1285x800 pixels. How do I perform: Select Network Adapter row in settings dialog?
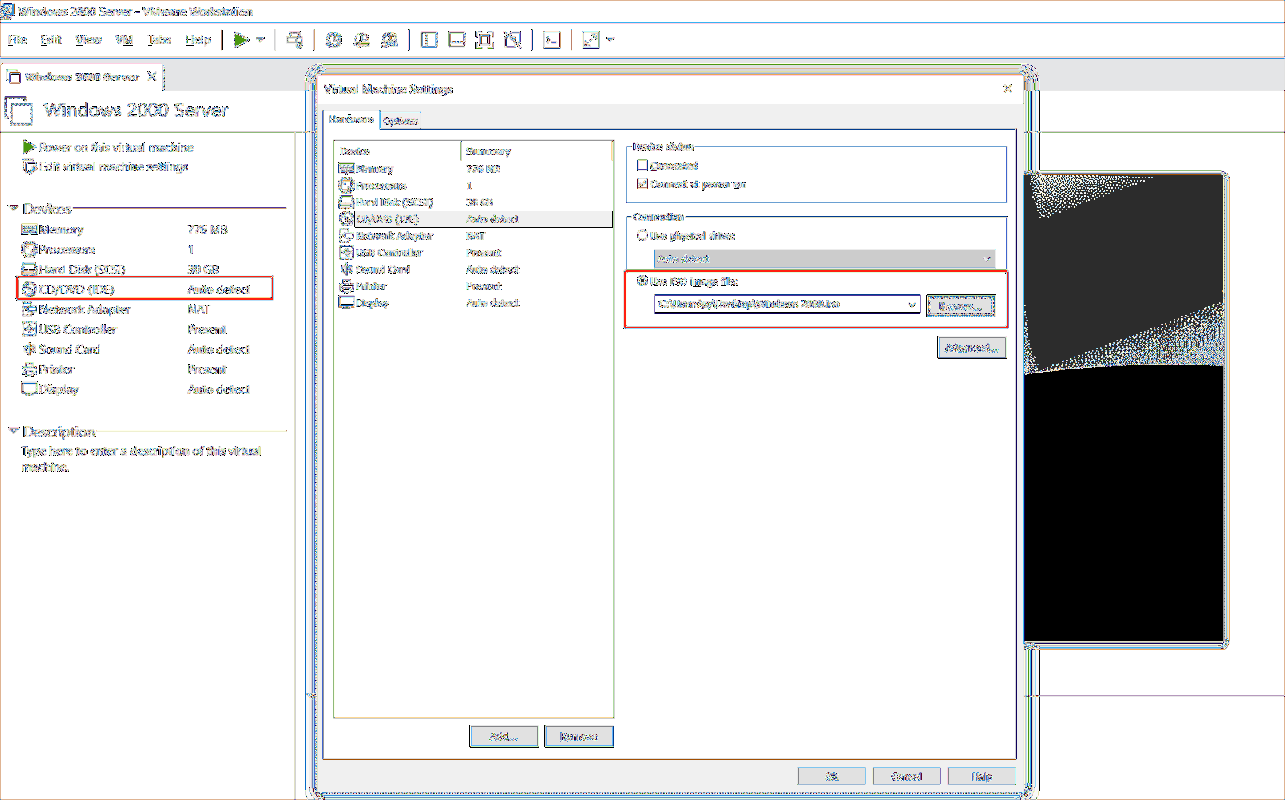pos(474,236)
